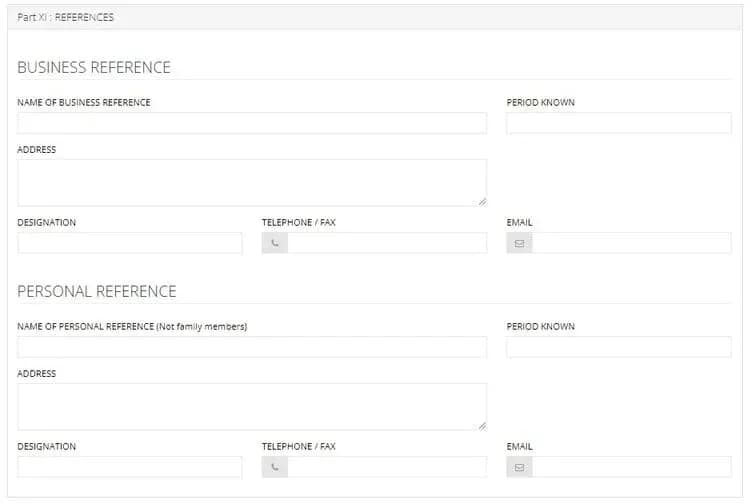Select the Business Reference Email input

coord(631,243)
